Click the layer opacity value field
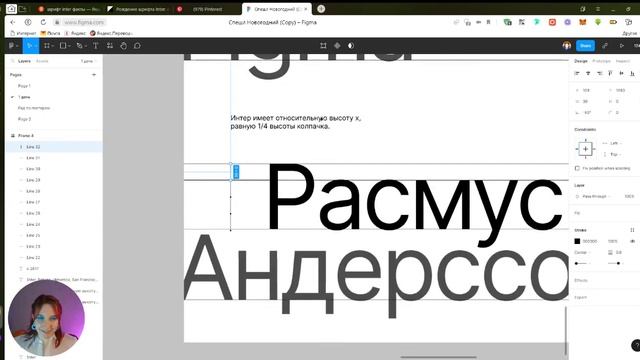 click(x=629, y=196)
